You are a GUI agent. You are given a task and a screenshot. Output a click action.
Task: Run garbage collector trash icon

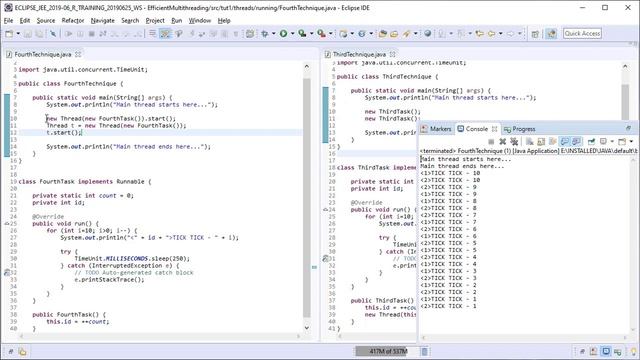coord(424,351)
